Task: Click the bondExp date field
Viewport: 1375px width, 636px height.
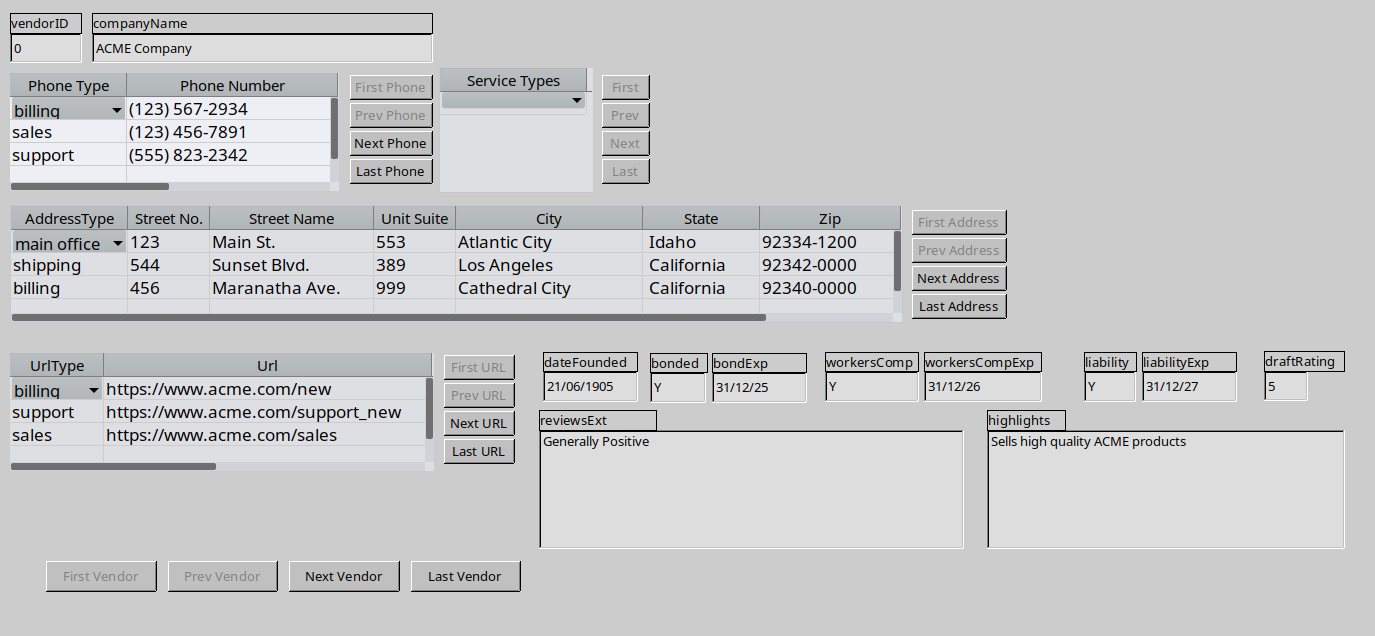Action: [759, 386]
